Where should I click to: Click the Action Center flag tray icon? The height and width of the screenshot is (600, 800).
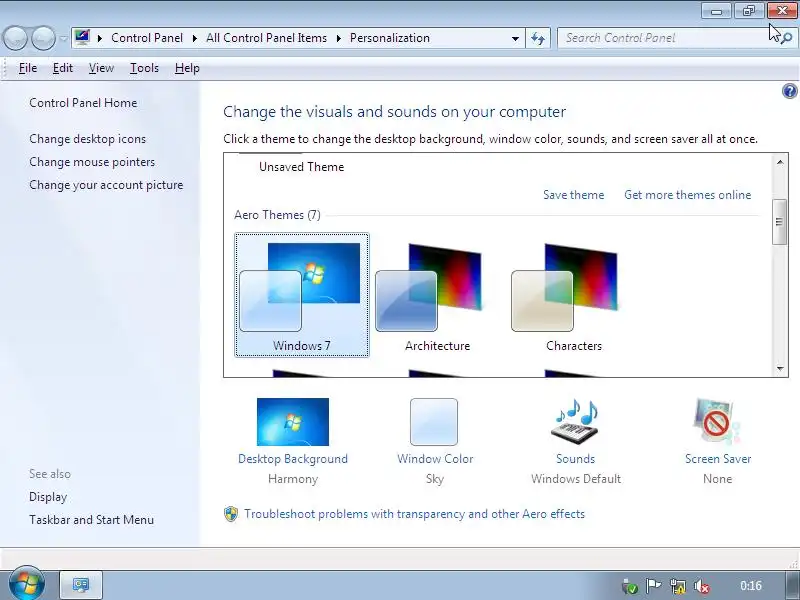coord(653,586)
